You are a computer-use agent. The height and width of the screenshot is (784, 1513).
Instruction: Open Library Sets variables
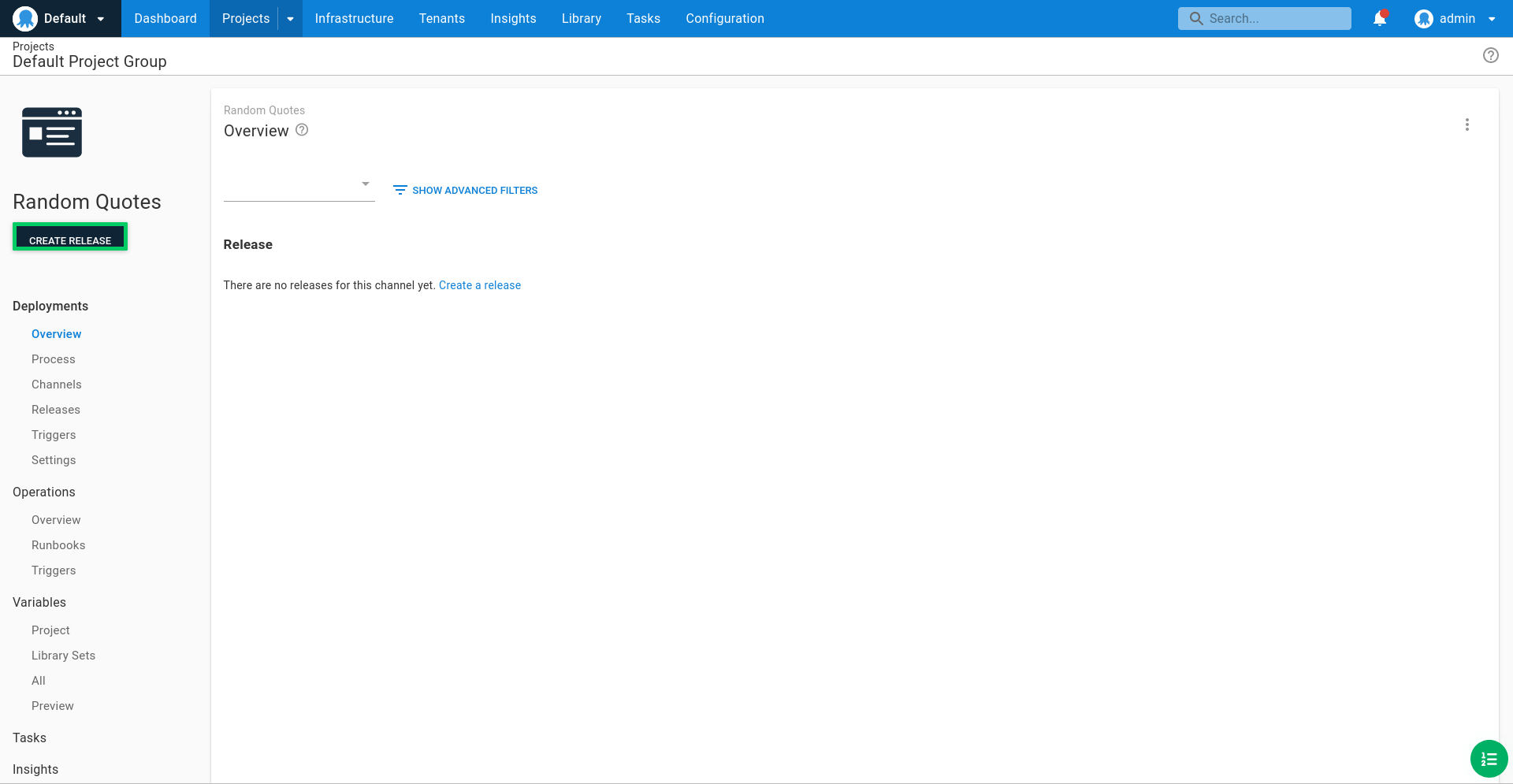tap(63, 656)
